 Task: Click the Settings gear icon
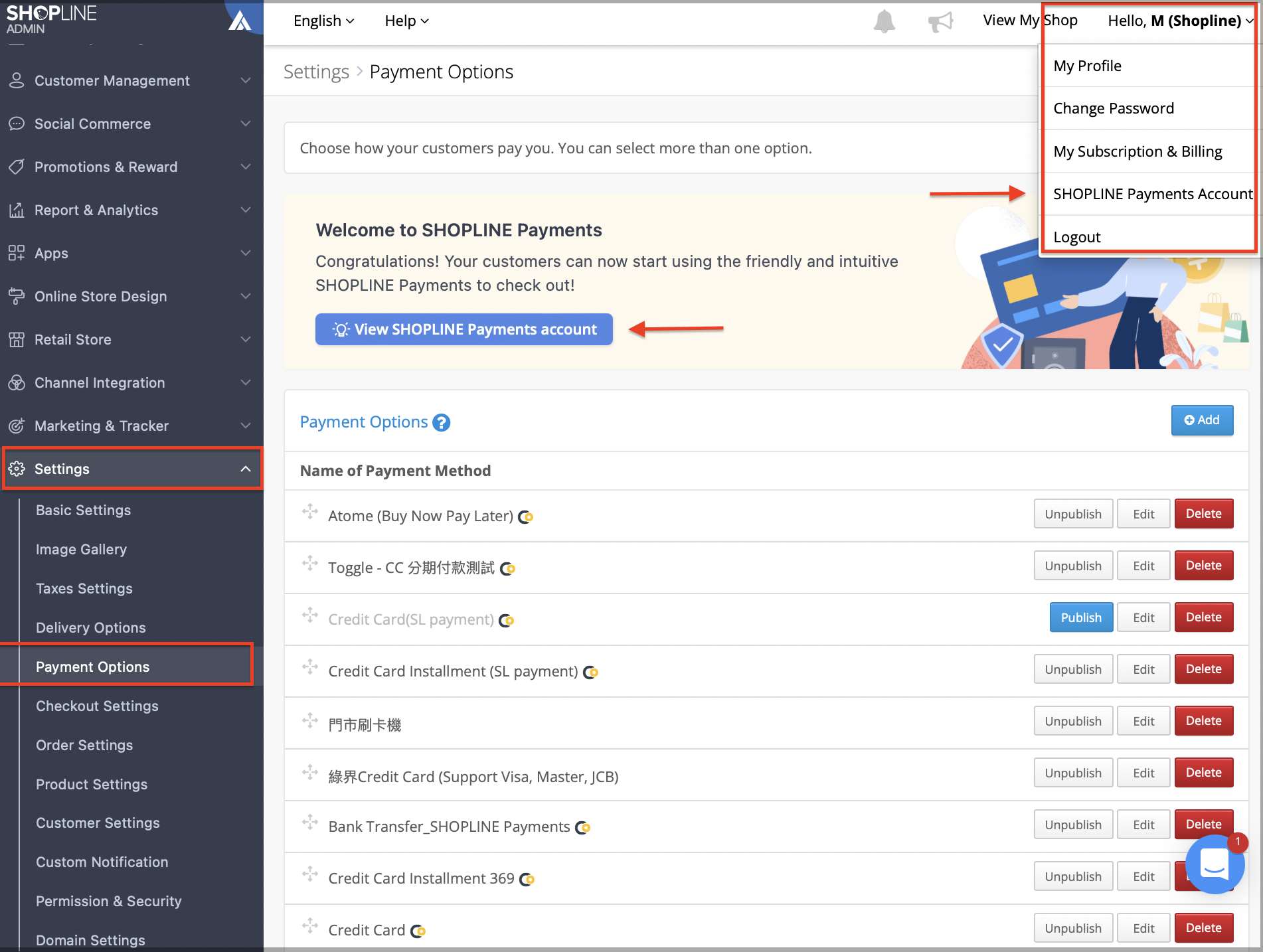[17, 469]
